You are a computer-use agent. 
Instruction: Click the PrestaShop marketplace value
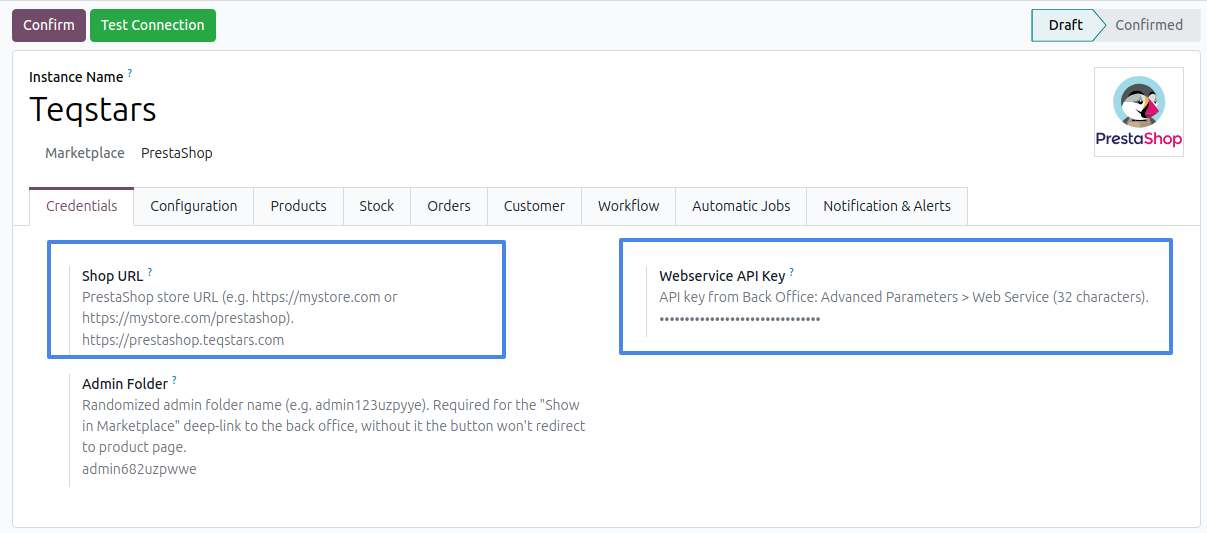pyautogui.click(x=177, y=153)
